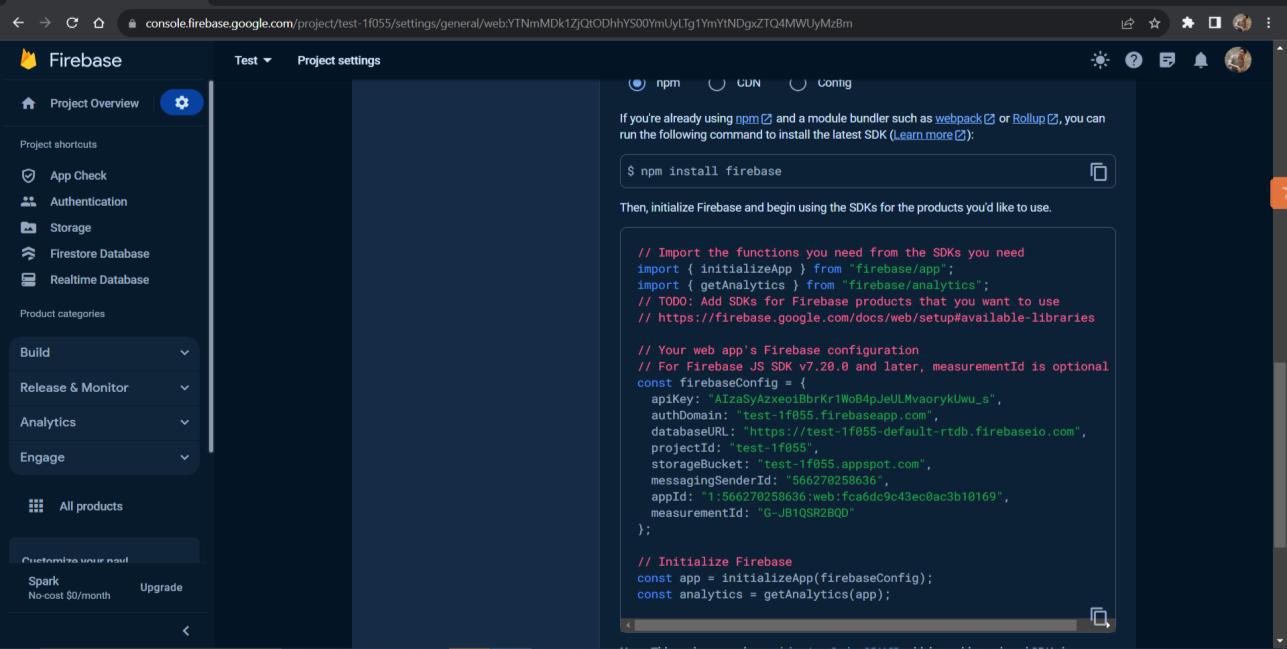
Task: Click the storageBucket value in config
Action: [841, 464]
